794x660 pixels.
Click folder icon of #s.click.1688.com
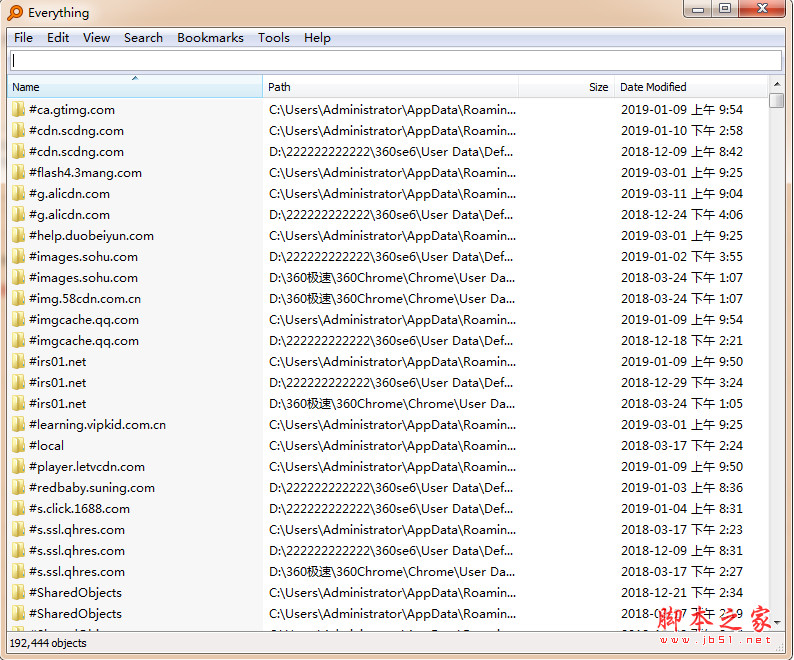18,509
